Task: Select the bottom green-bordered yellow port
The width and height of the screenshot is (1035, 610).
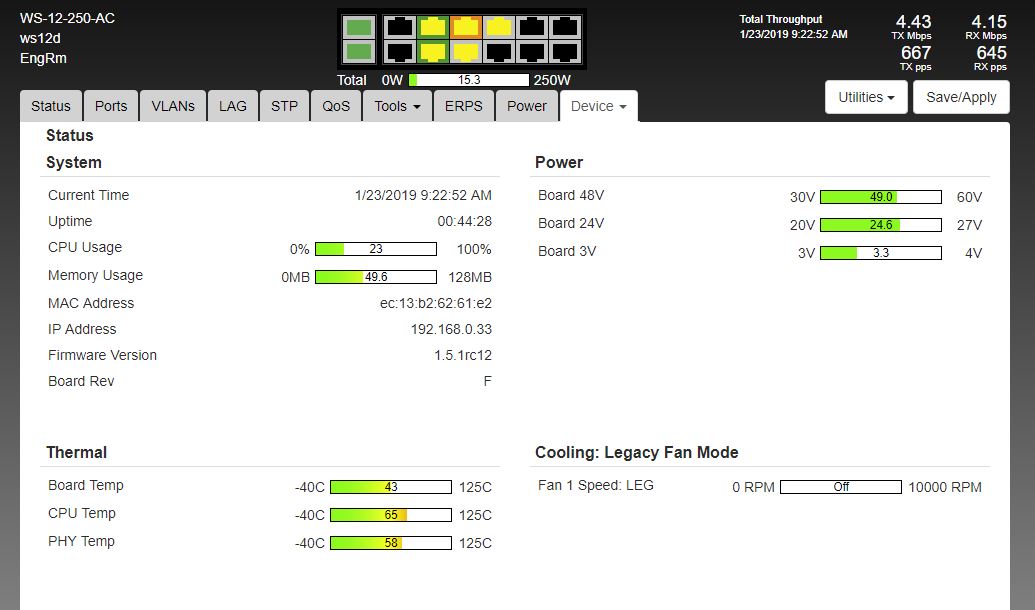Action: click(432, 51)
